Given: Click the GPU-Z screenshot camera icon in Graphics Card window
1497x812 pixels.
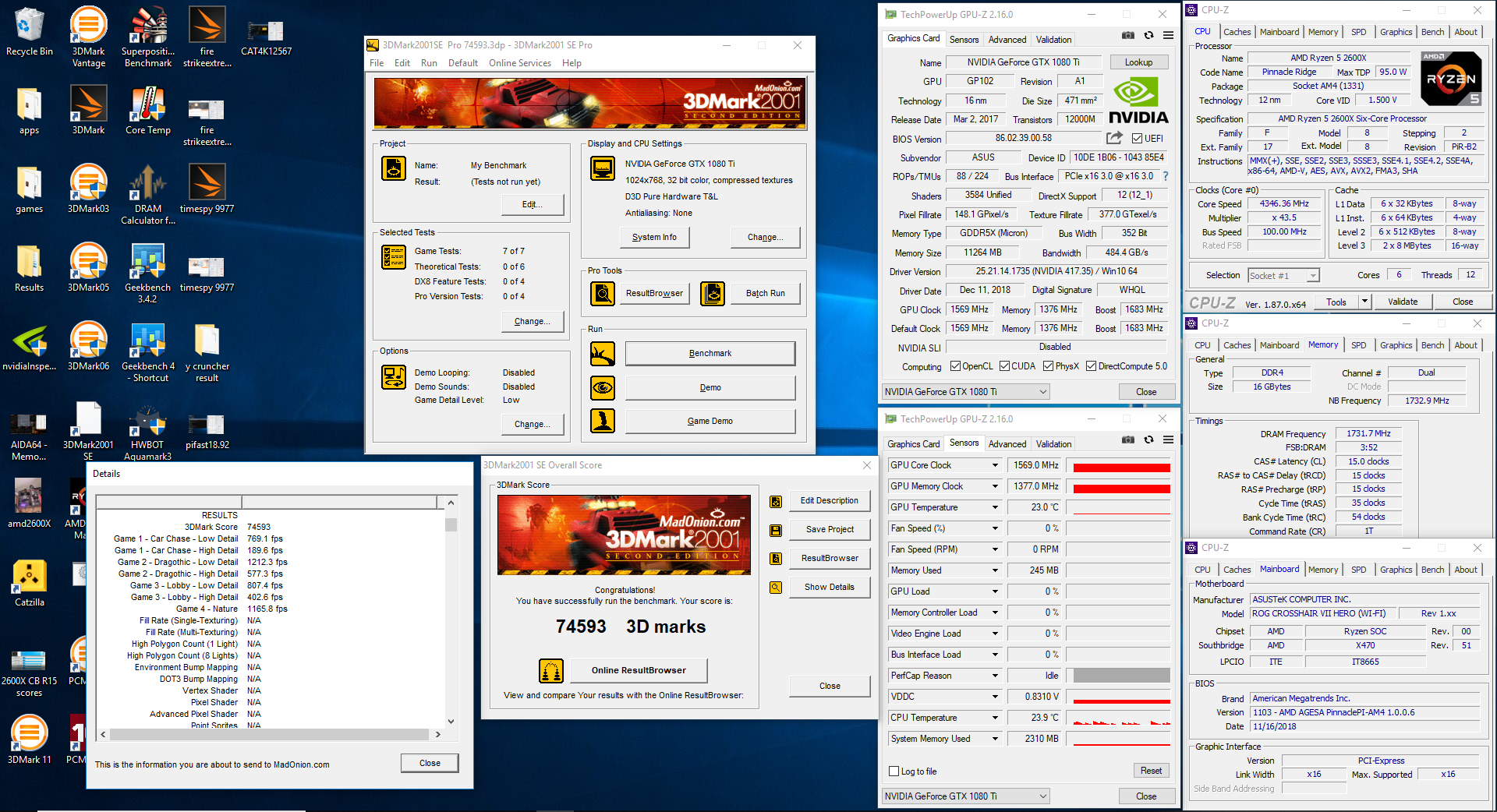Looking at the screenshot, I should (1128, 36).
